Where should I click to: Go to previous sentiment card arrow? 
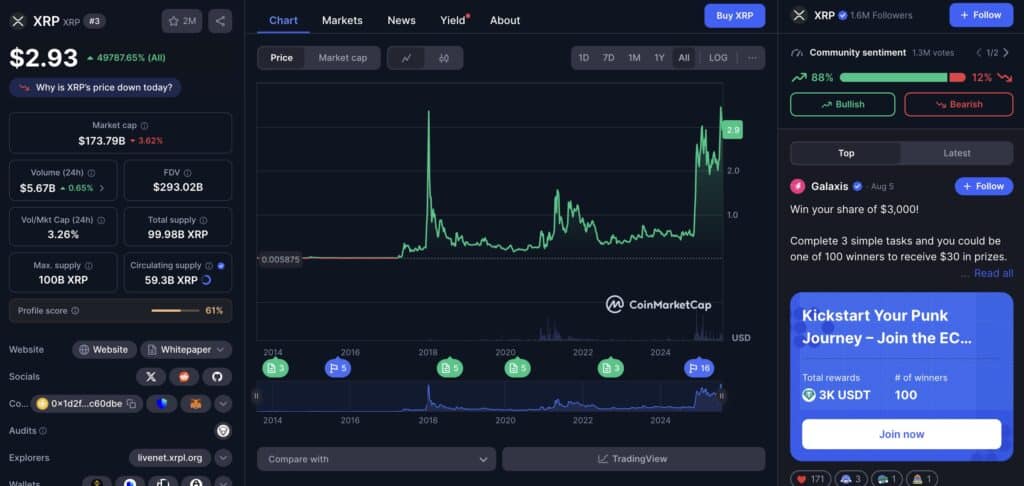[979, 53]
